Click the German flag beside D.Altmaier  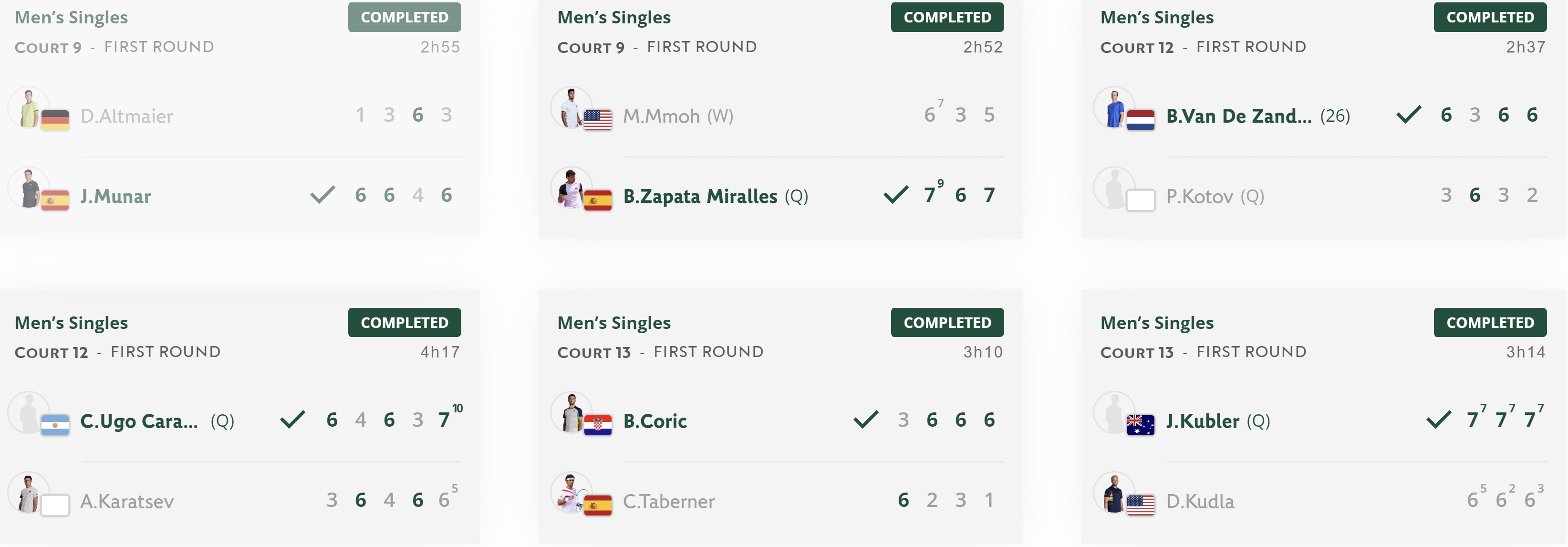click(55, 120)
